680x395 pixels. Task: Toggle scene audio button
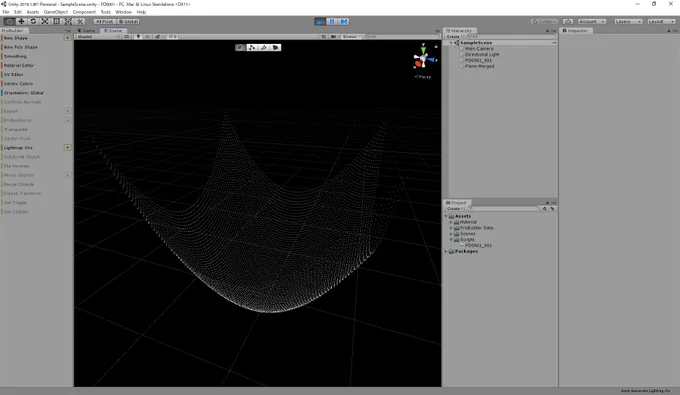pos(148,37)
